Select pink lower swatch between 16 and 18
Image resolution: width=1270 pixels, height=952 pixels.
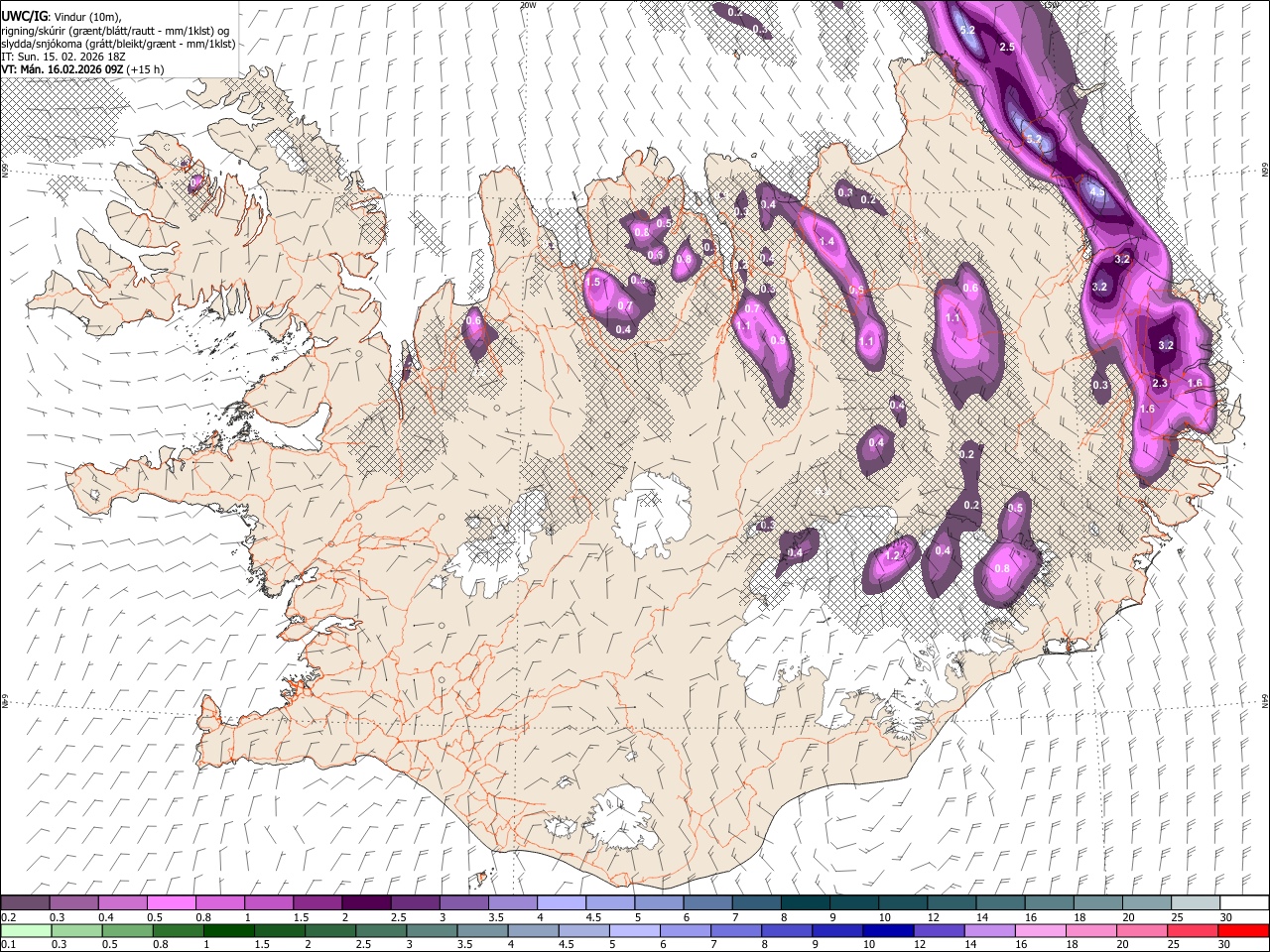click(1039, 930)
